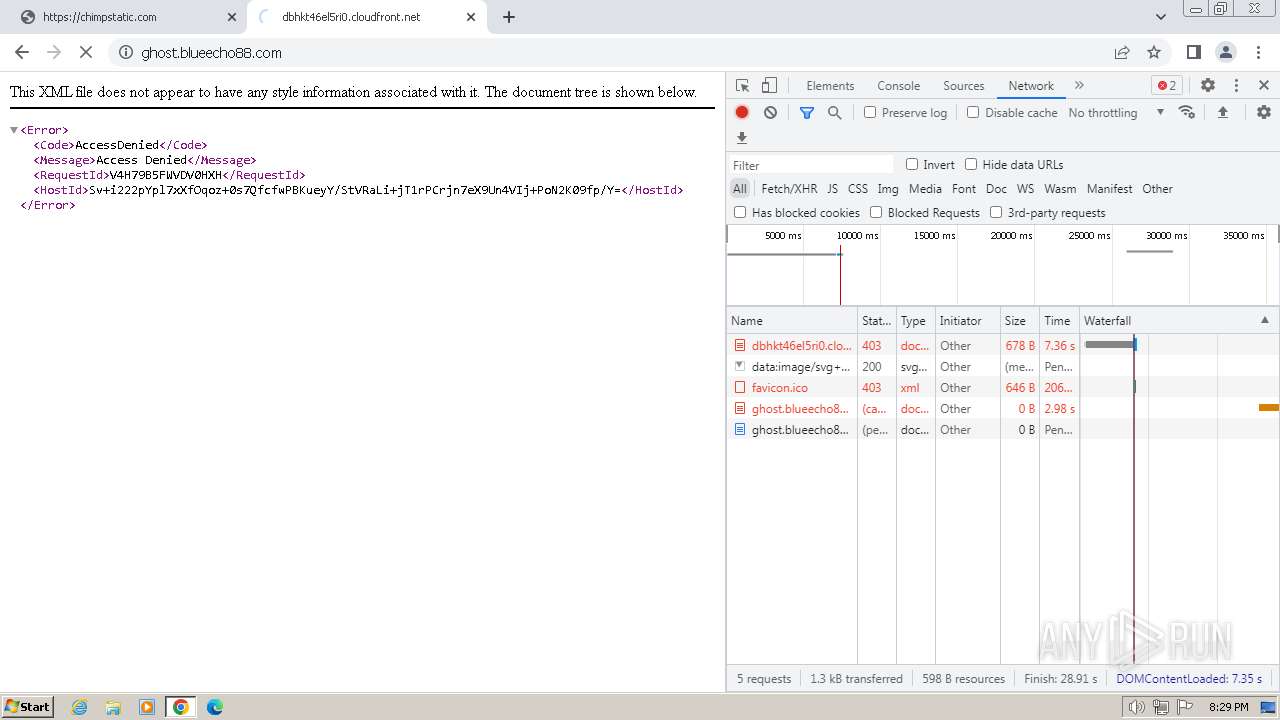Show All request types

click(740, 188)
